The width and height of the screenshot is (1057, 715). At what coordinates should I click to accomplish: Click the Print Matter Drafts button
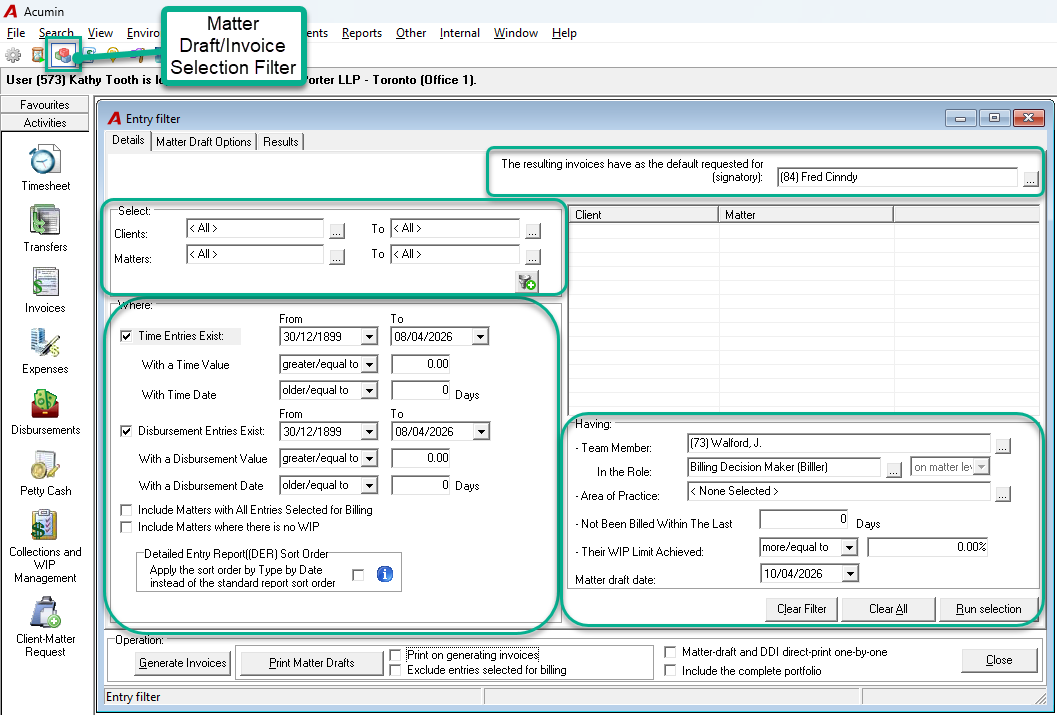pyautogui.click(x=311, y=663)
